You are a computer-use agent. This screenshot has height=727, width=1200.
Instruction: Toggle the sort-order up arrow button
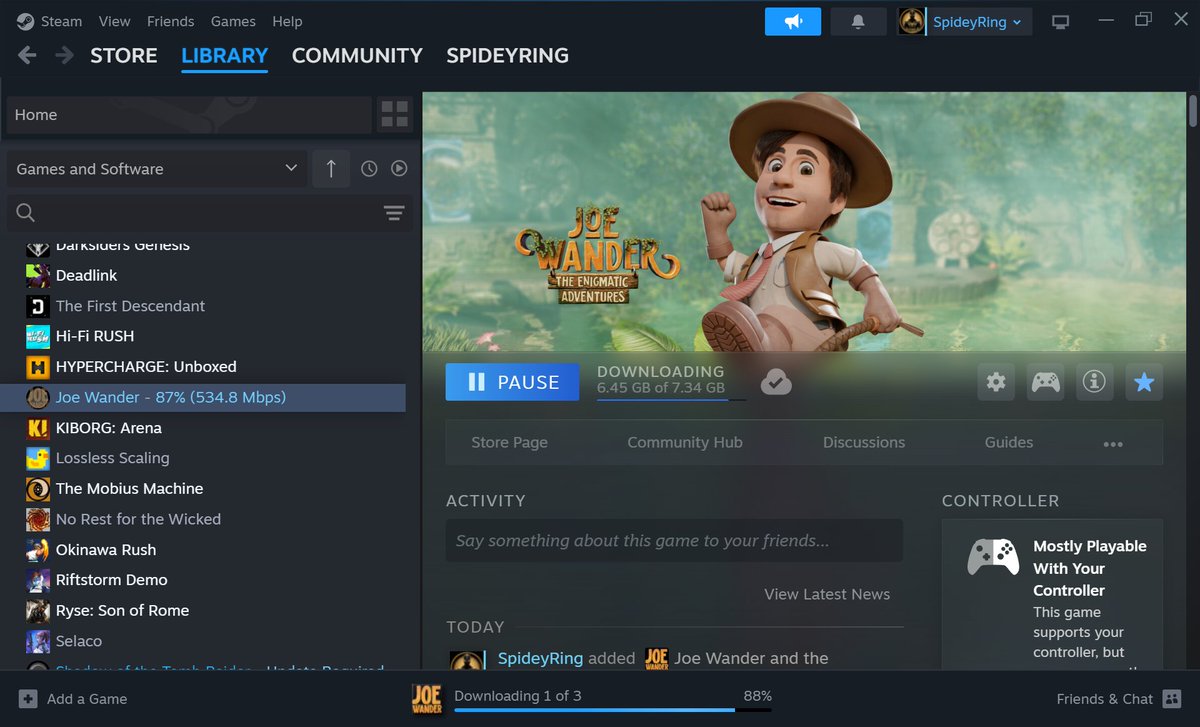coord(331,169)
